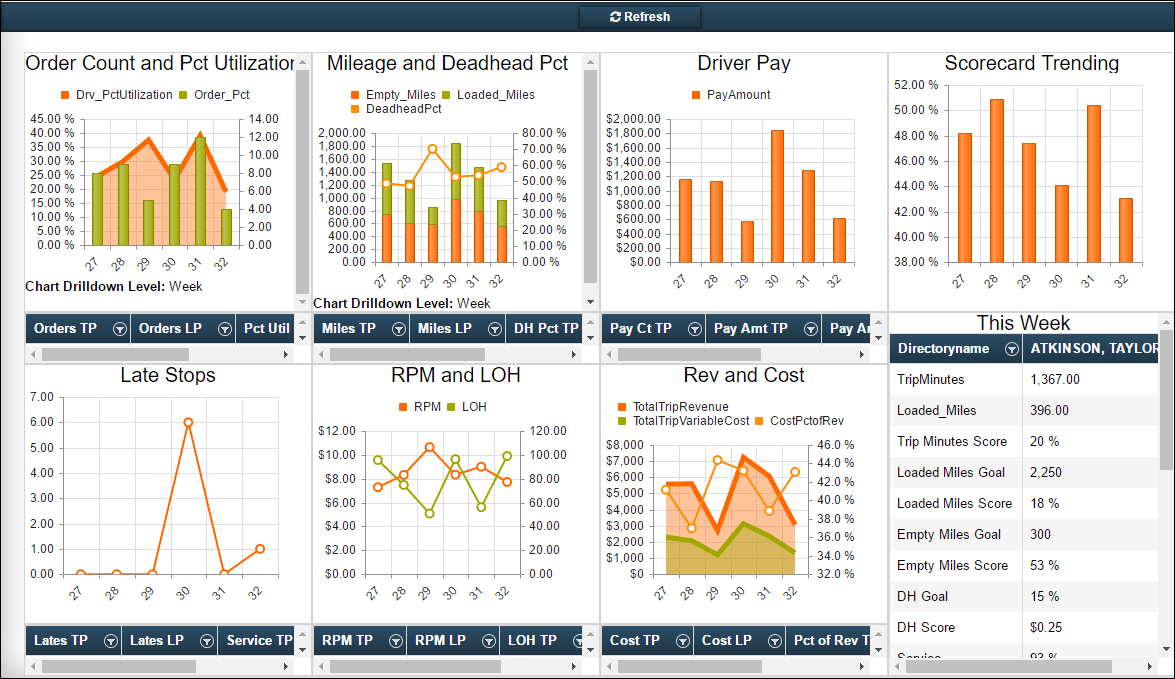Screen dimensions: 1175x679
Task: Click the tallest Driver Pay bar
Action: coord(777,196)
